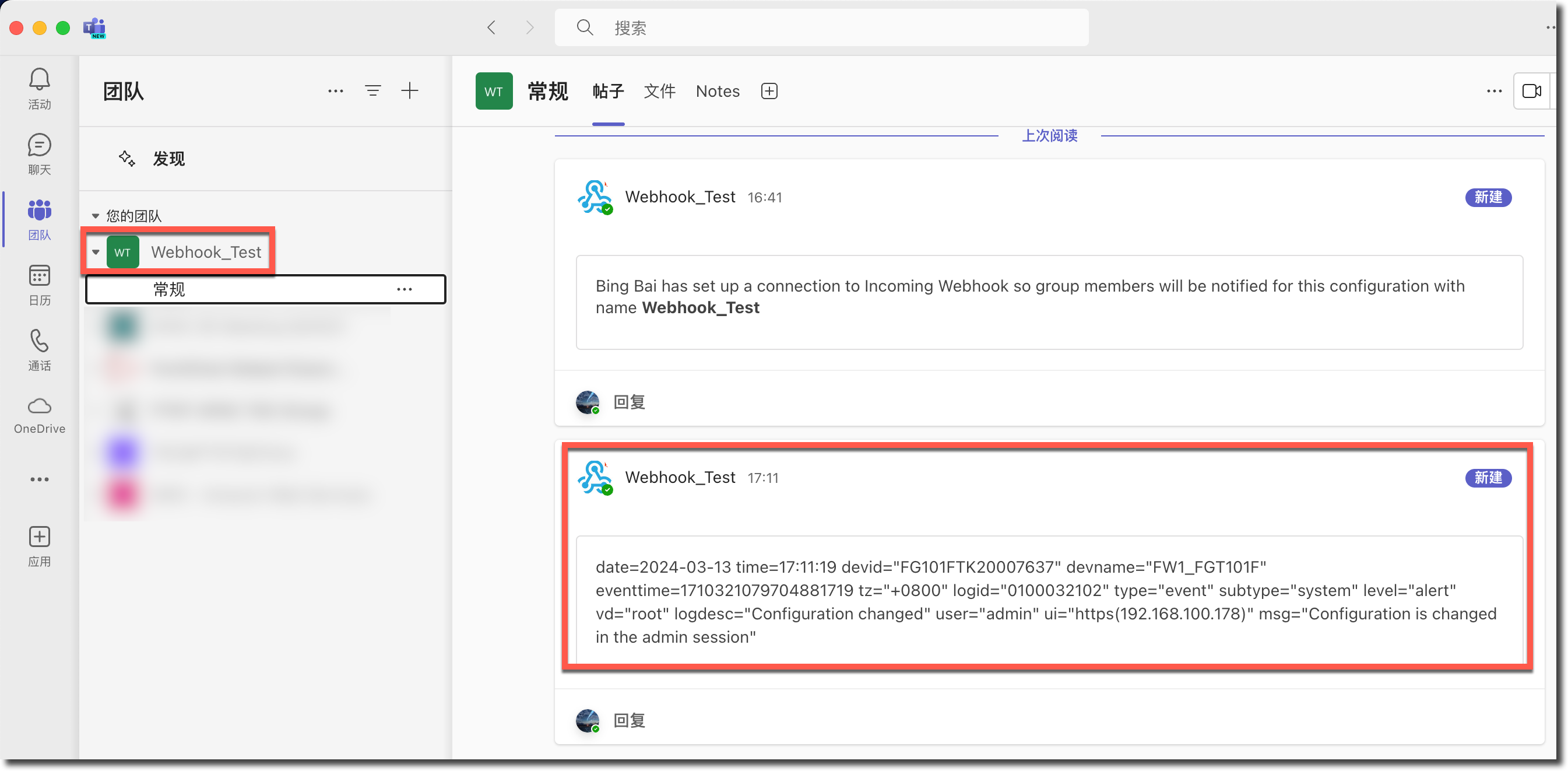Click 回复 under the 17:11 message
The image size is (1568, 771).
[x=629, y=720]
